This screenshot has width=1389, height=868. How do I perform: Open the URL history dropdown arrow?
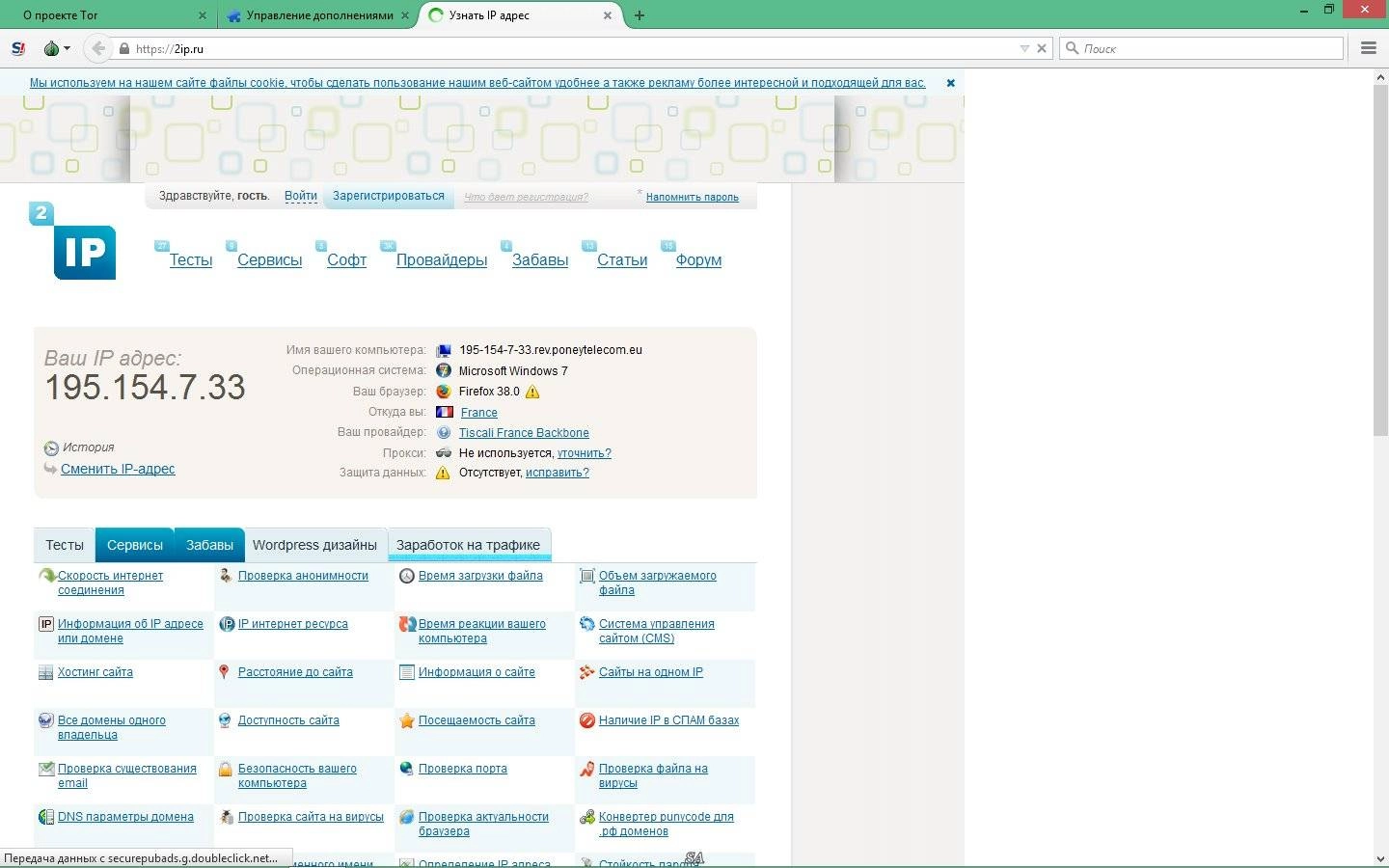coord(1024,48)
